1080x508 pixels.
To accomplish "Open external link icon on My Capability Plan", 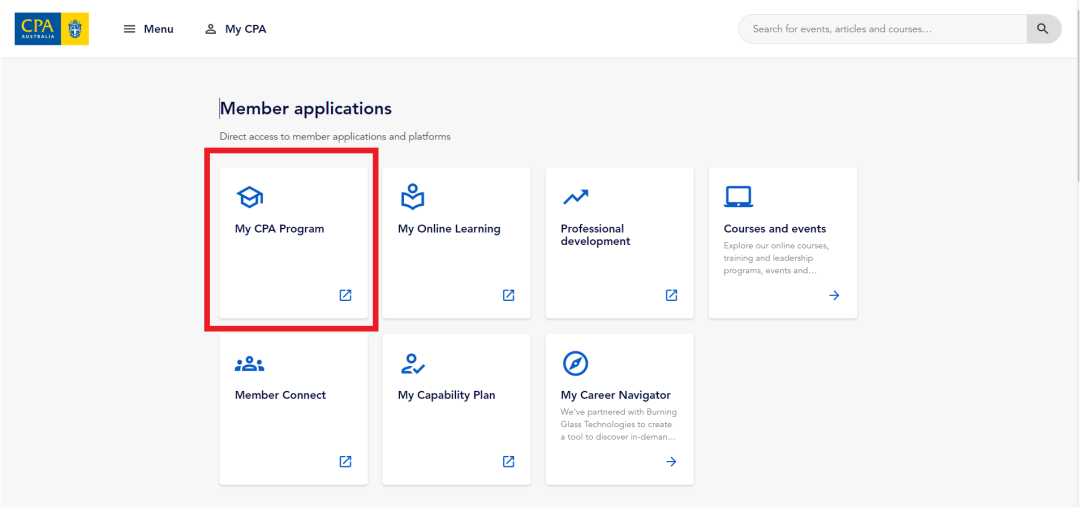I will click(x=508, y=461).
